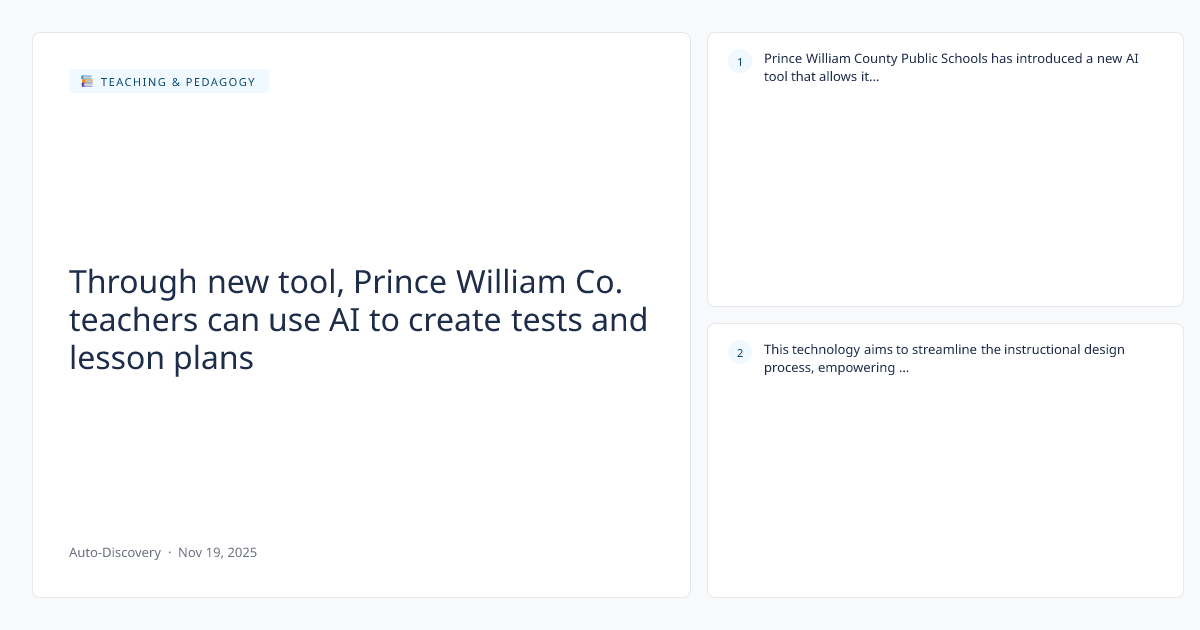This screenshot has width=1200, height=630.
Task: Click the books icon in category tag
Action: point(87,82)
